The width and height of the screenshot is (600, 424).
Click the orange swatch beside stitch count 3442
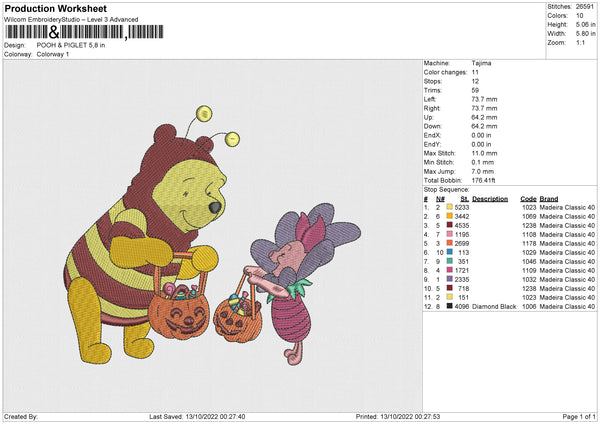tap(450, 217)
